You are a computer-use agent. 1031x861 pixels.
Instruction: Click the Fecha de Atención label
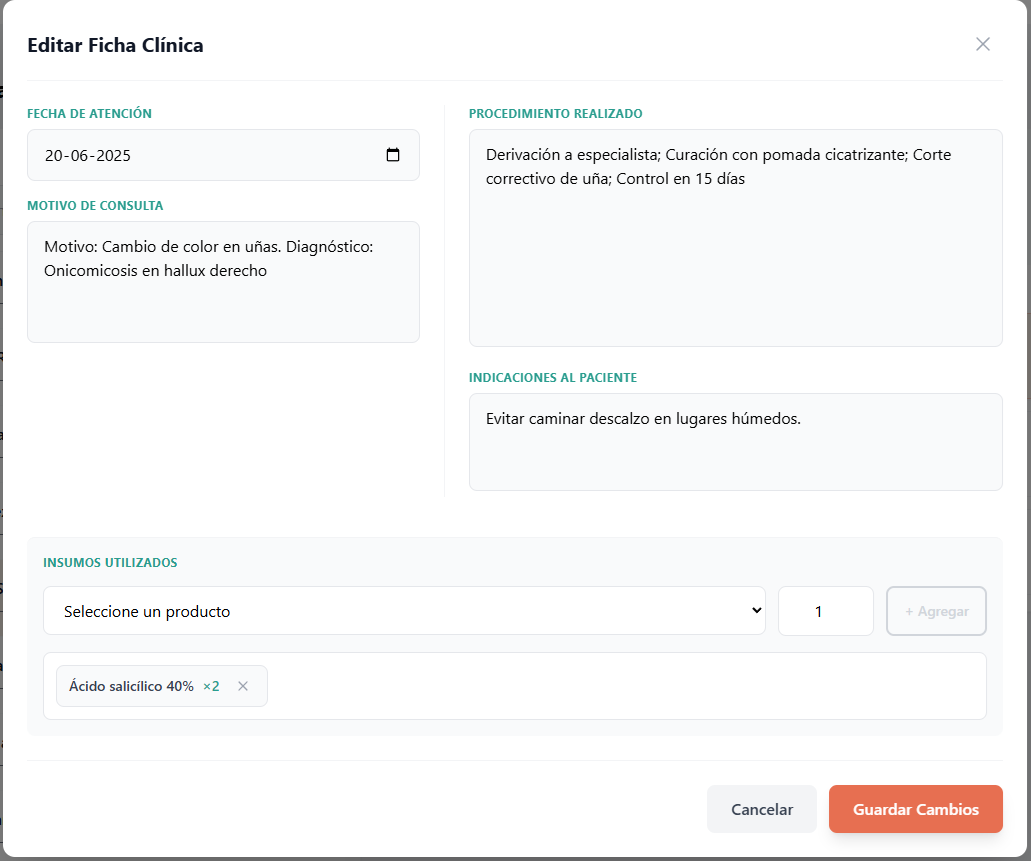tap(89, 114)
